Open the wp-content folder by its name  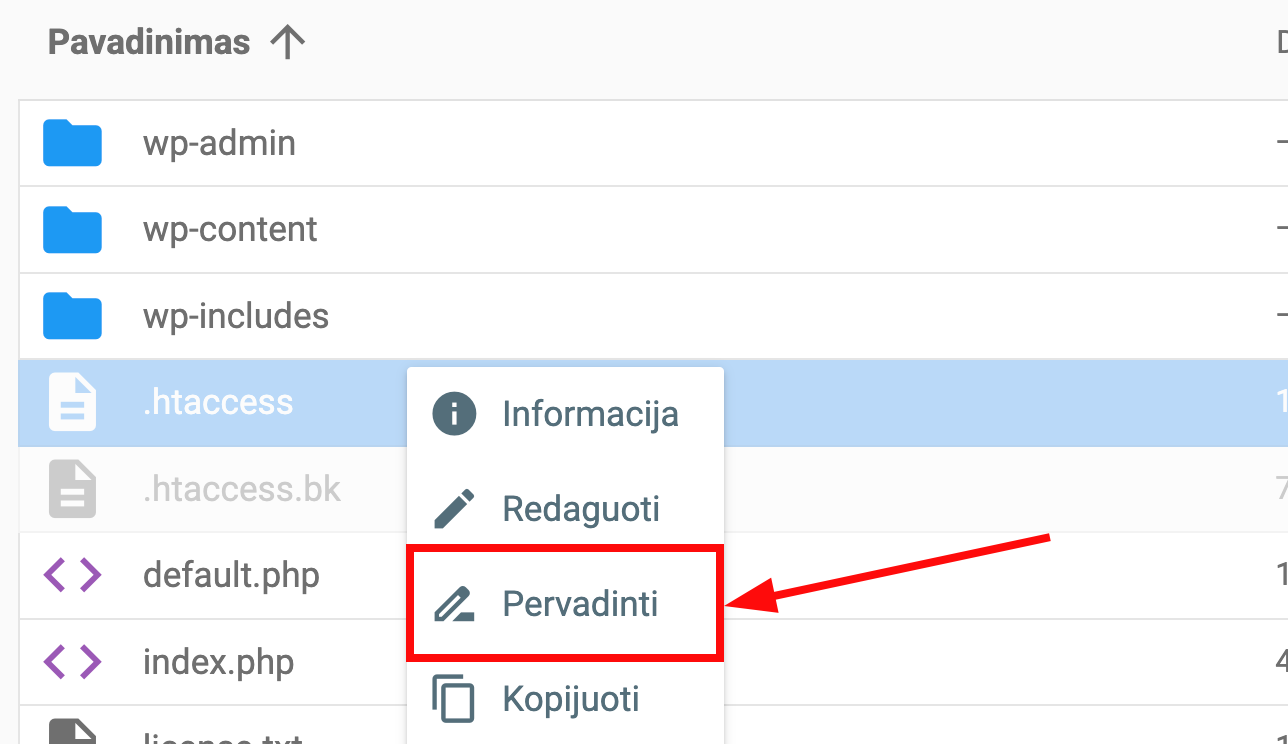click(231, 229)
